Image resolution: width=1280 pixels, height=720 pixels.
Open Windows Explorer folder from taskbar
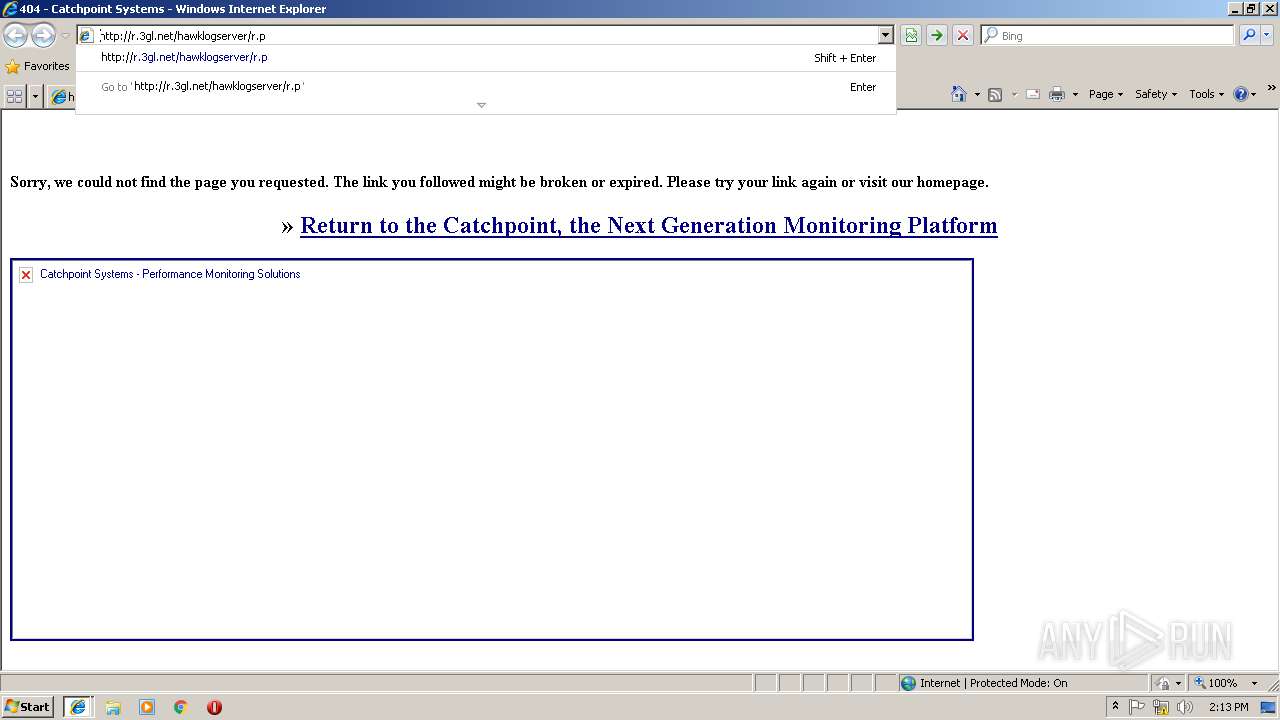pos(113,707)
